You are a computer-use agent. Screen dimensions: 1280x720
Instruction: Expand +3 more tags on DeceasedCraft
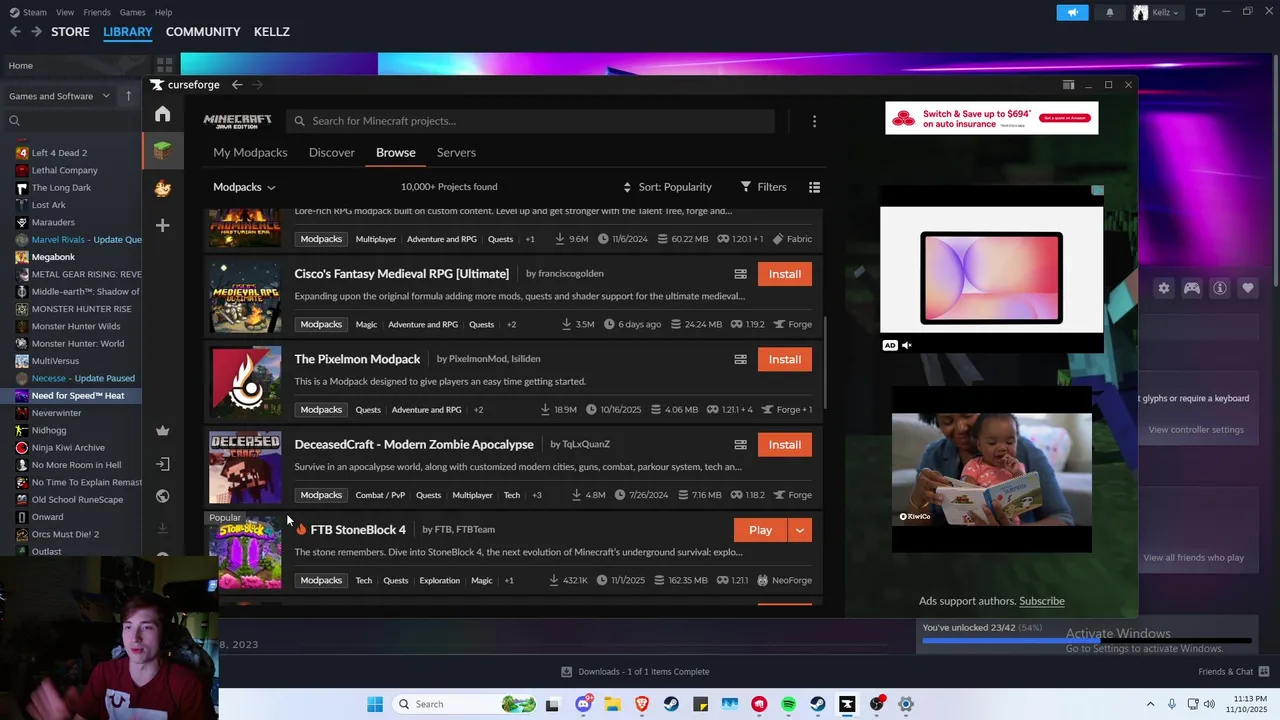point(537,495)
